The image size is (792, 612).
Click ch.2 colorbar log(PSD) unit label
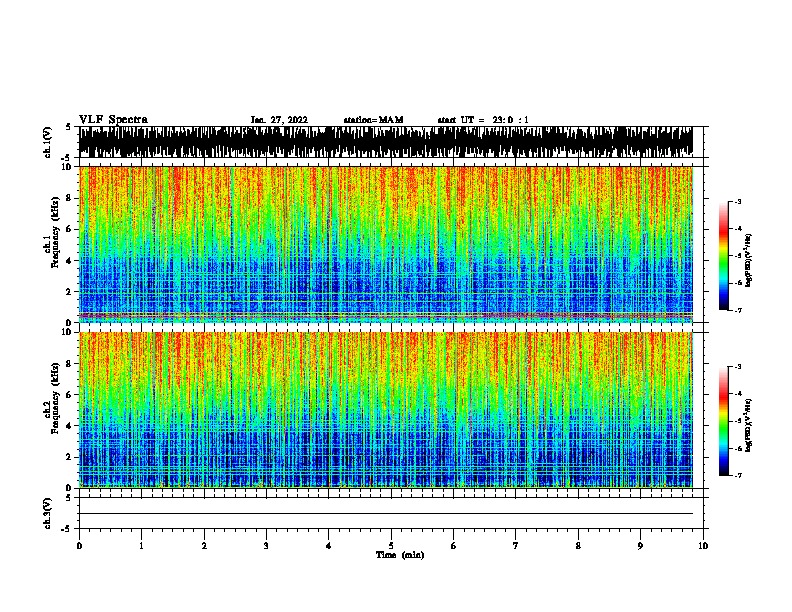click(749, 425)
